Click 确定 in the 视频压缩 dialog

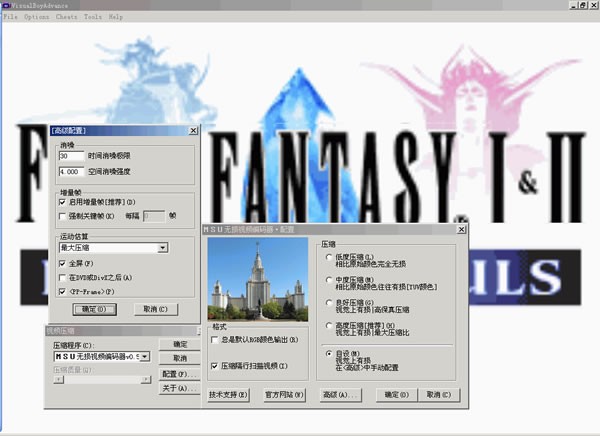[180, 344]
